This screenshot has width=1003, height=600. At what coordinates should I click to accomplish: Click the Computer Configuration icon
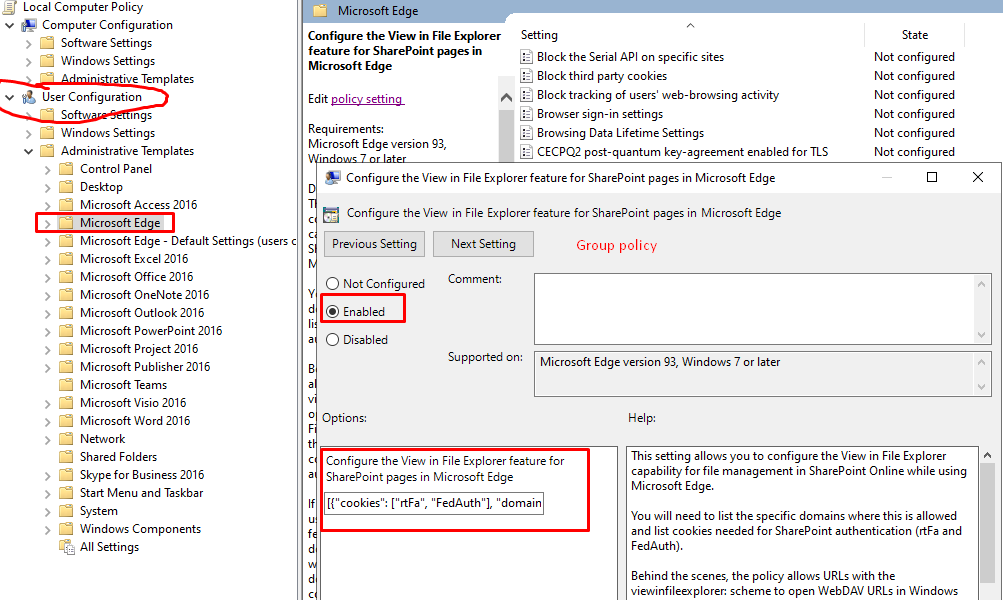(x=29, y=24)
